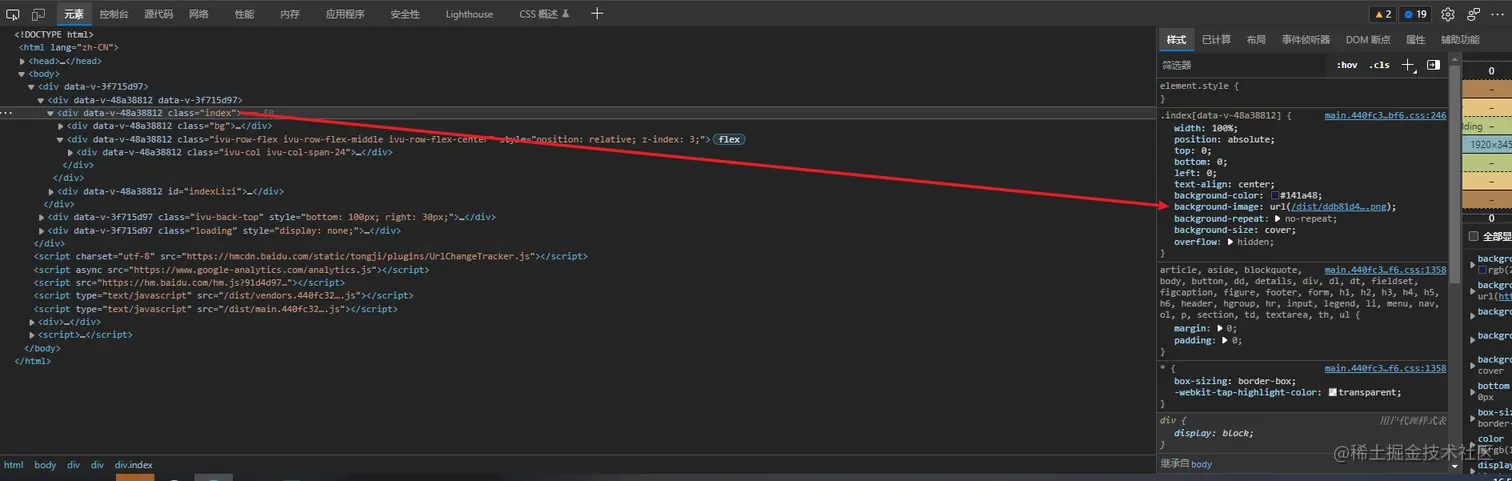Expand margin property triangle

1220,328
